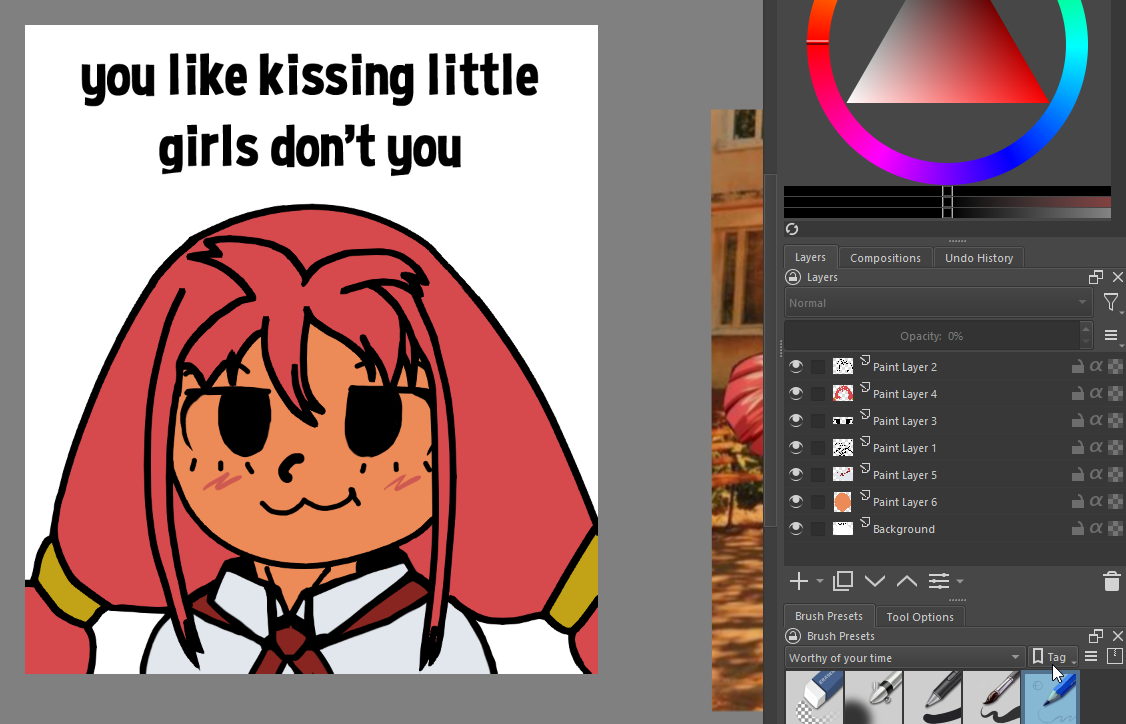Select the Paint Layer 3 name
This screenshot has width=1126, height=724.
905,421
